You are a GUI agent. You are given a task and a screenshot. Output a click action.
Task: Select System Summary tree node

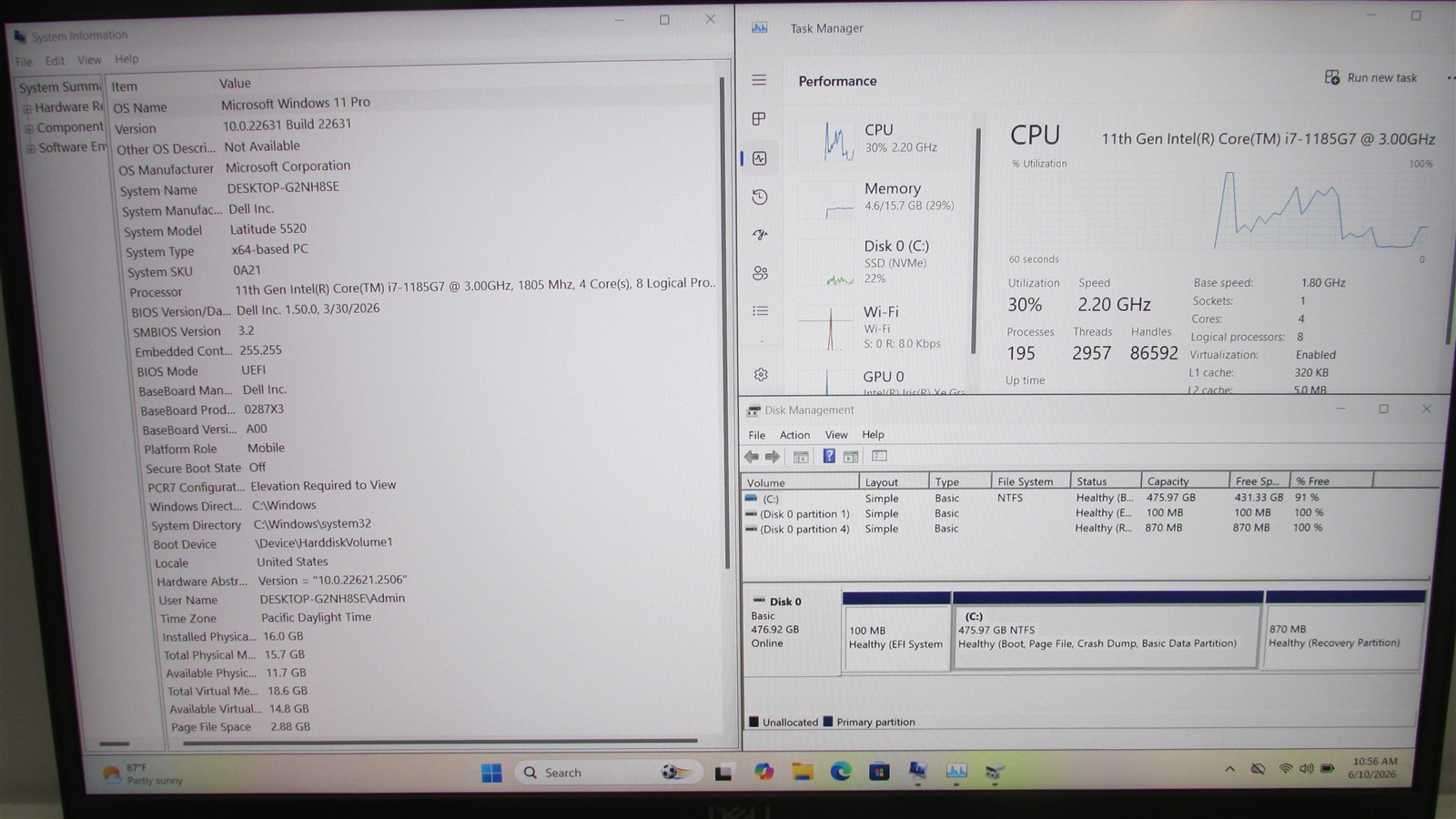[60, 87]
